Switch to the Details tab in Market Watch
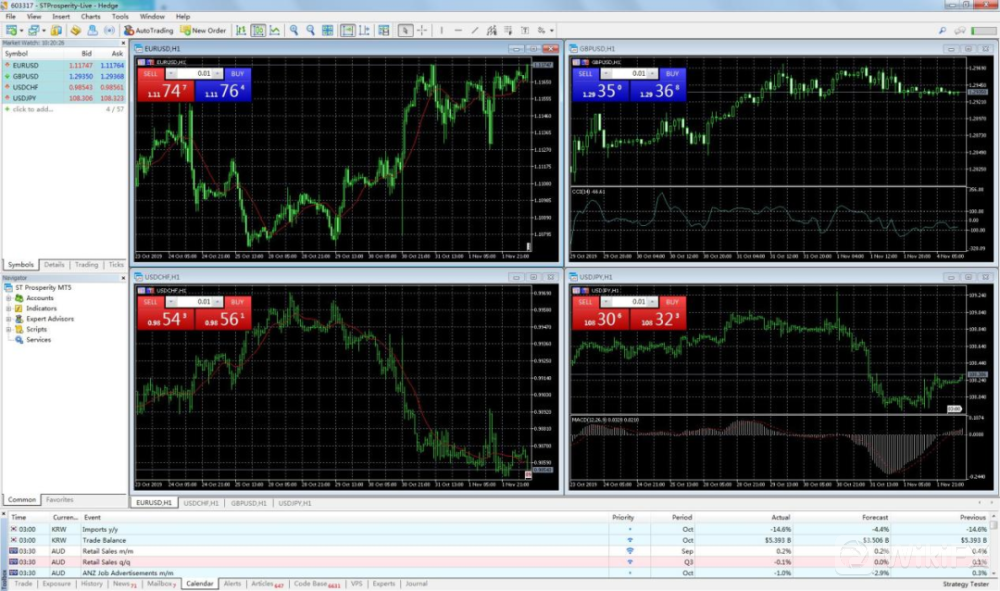This screenshot has height=591, width=1000. [x=54, y=265]
